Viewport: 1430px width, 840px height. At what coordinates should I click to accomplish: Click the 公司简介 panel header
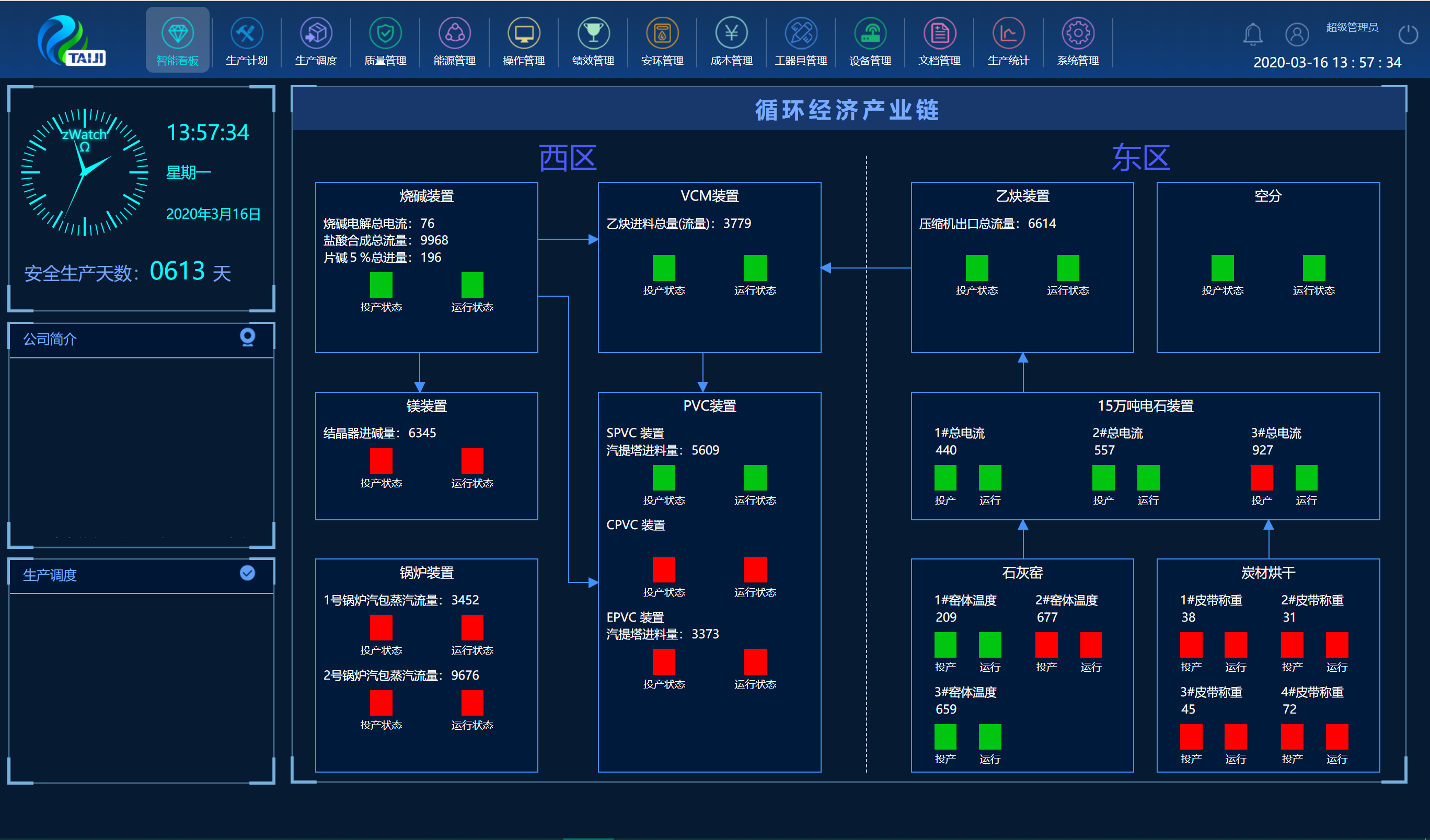coord(50,339)
